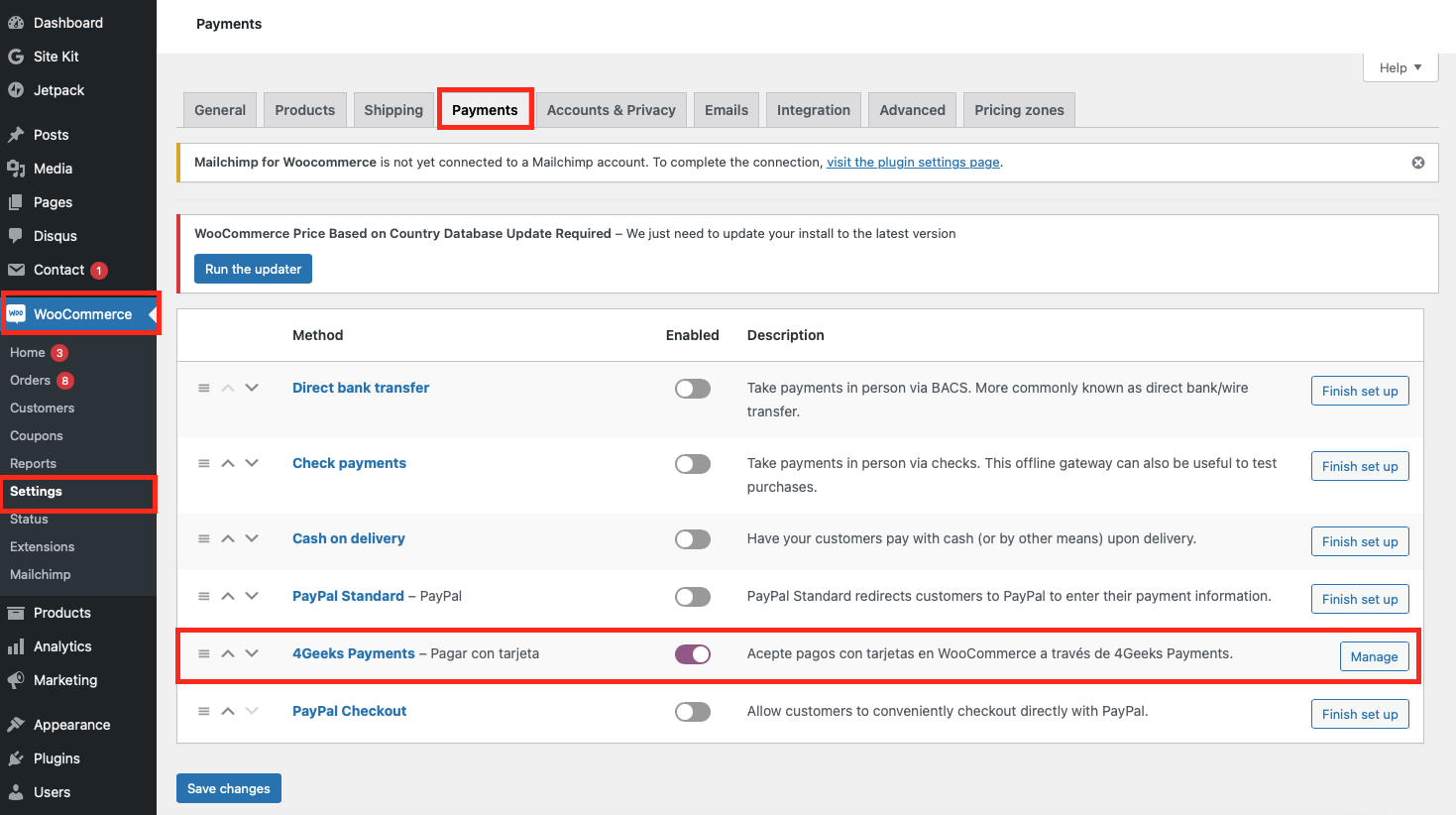The width and height of the screenshot is (1456, 815).
Task: Move Check payments down with its chevron
Action: click(x=251, y=462)
